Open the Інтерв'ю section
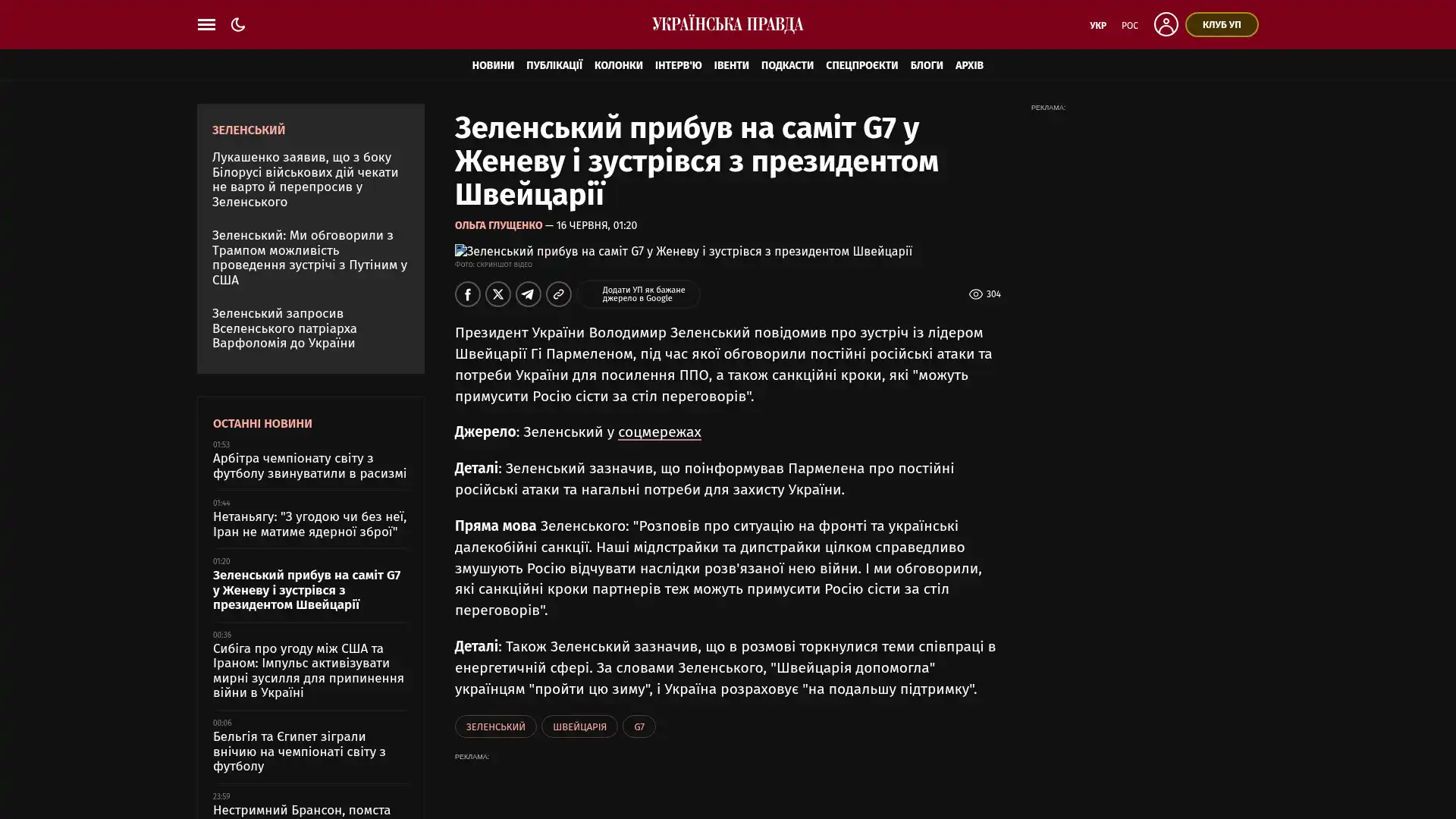Viewport: 1456px width, 819px height. point(678,65)
